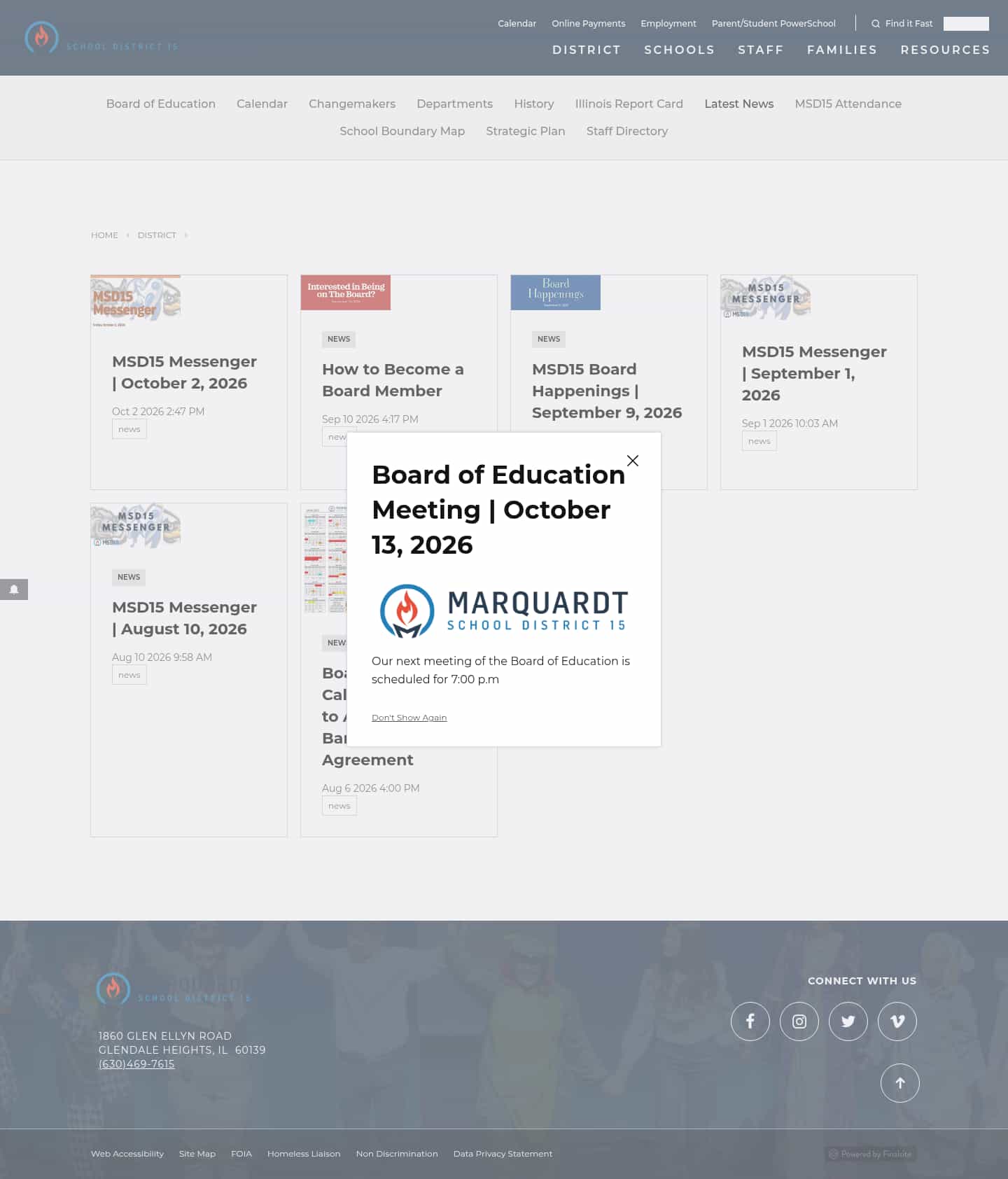
Task: Go to Board of Education subnav page
Action: point(161,104)
